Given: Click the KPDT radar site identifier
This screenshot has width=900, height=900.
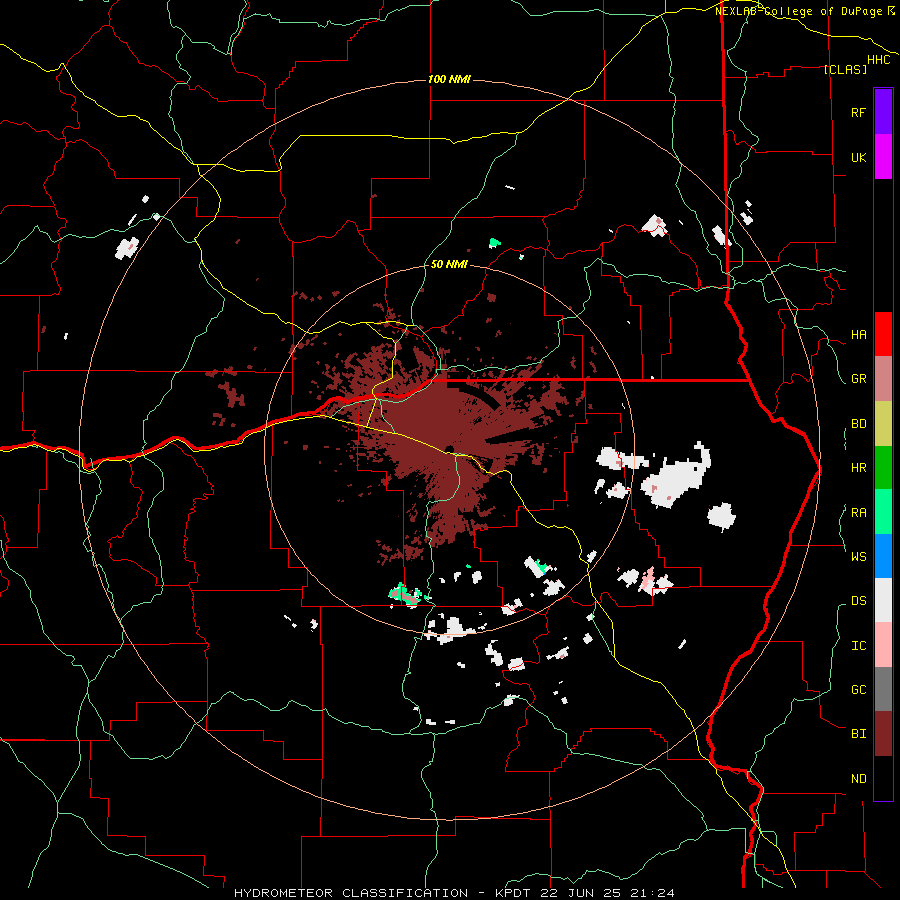Looking at the screenshot, I should 514,893.
